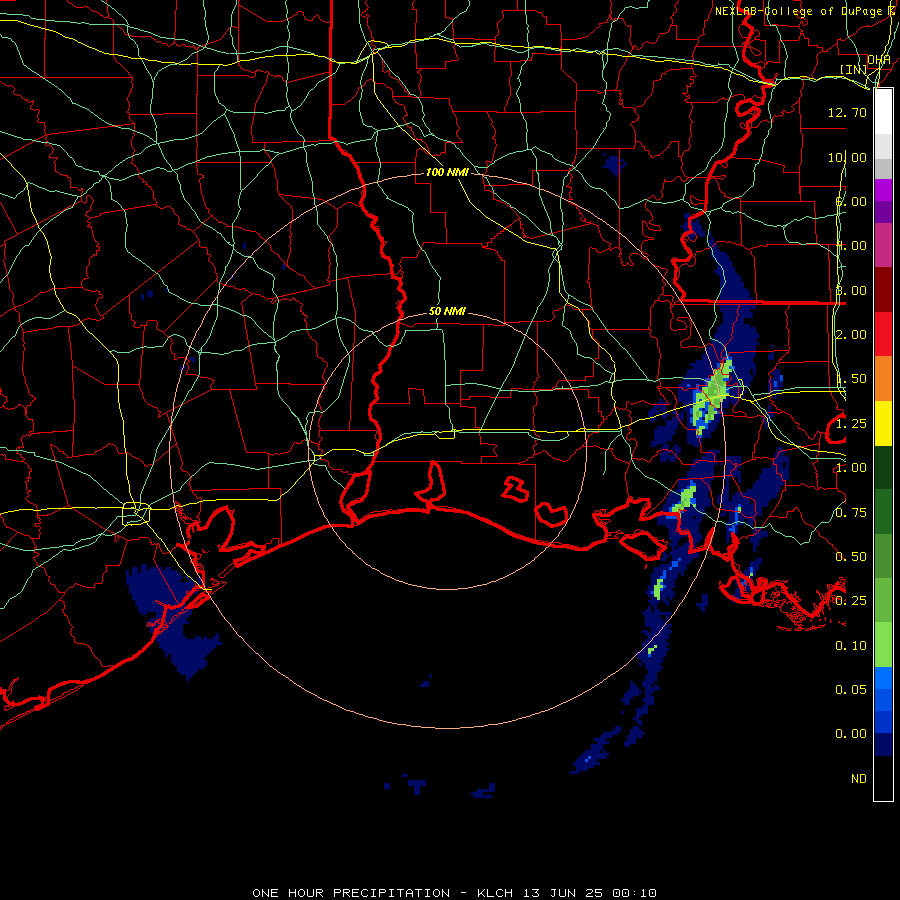The image size is (900, 900).
Task: Click the 0.00 legend value
Action: (x=851, y=734)
